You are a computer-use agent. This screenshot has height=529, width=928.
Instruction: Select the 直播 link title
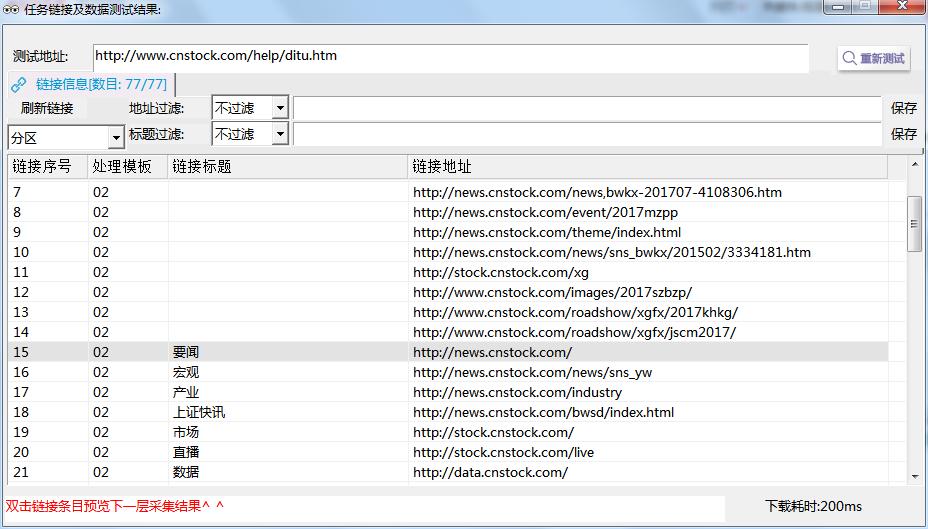click(186, 453)
